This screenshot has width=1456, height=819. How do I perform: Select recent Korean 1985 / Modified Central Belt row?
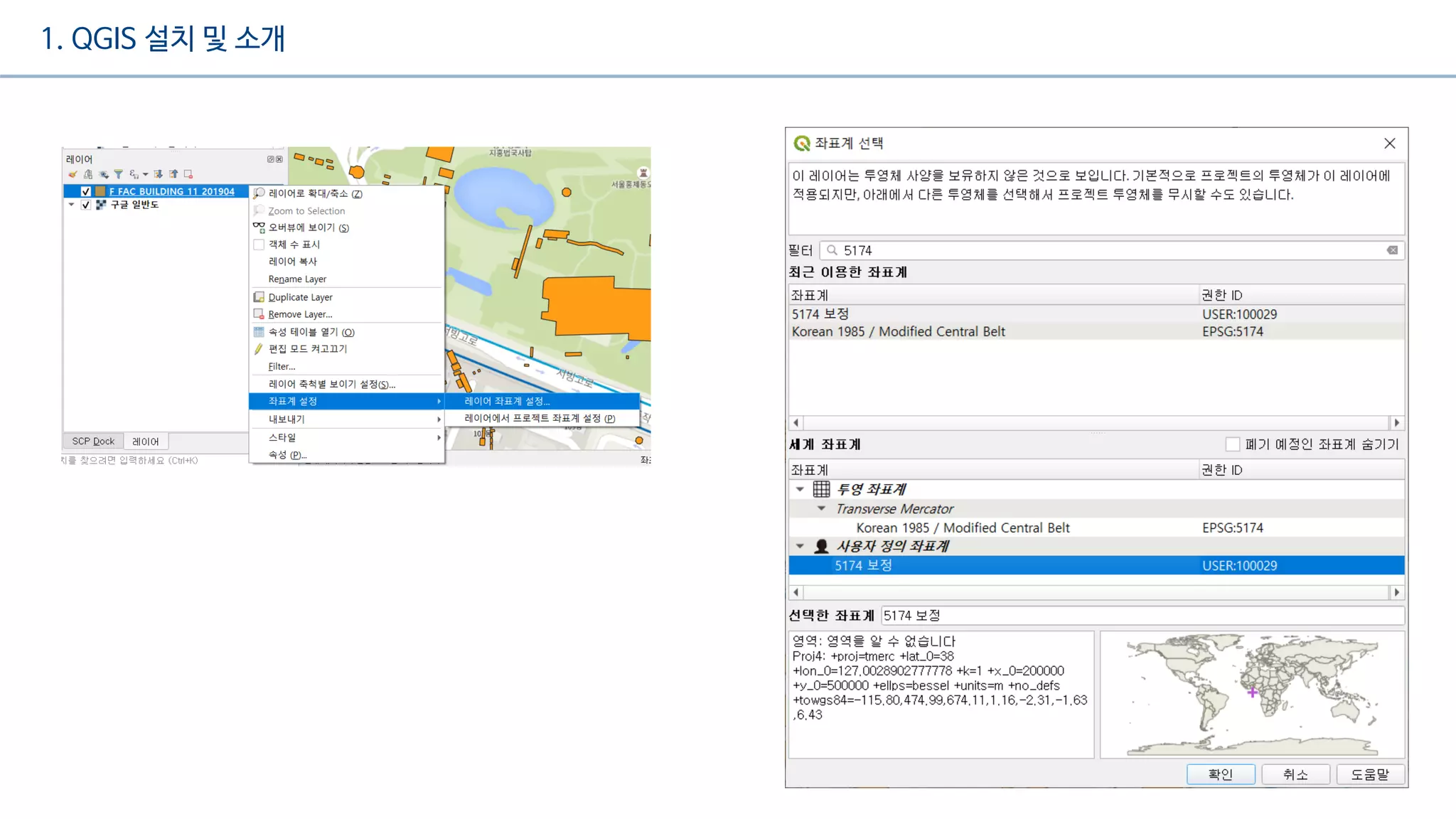pyautogui.click(x=1096, y=332)
